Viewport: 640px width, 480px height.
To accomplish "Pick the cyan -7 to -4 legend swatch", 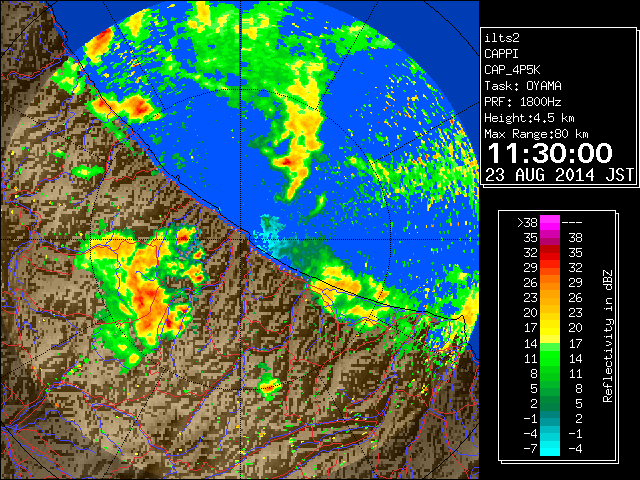I will [x=550, y=448].
